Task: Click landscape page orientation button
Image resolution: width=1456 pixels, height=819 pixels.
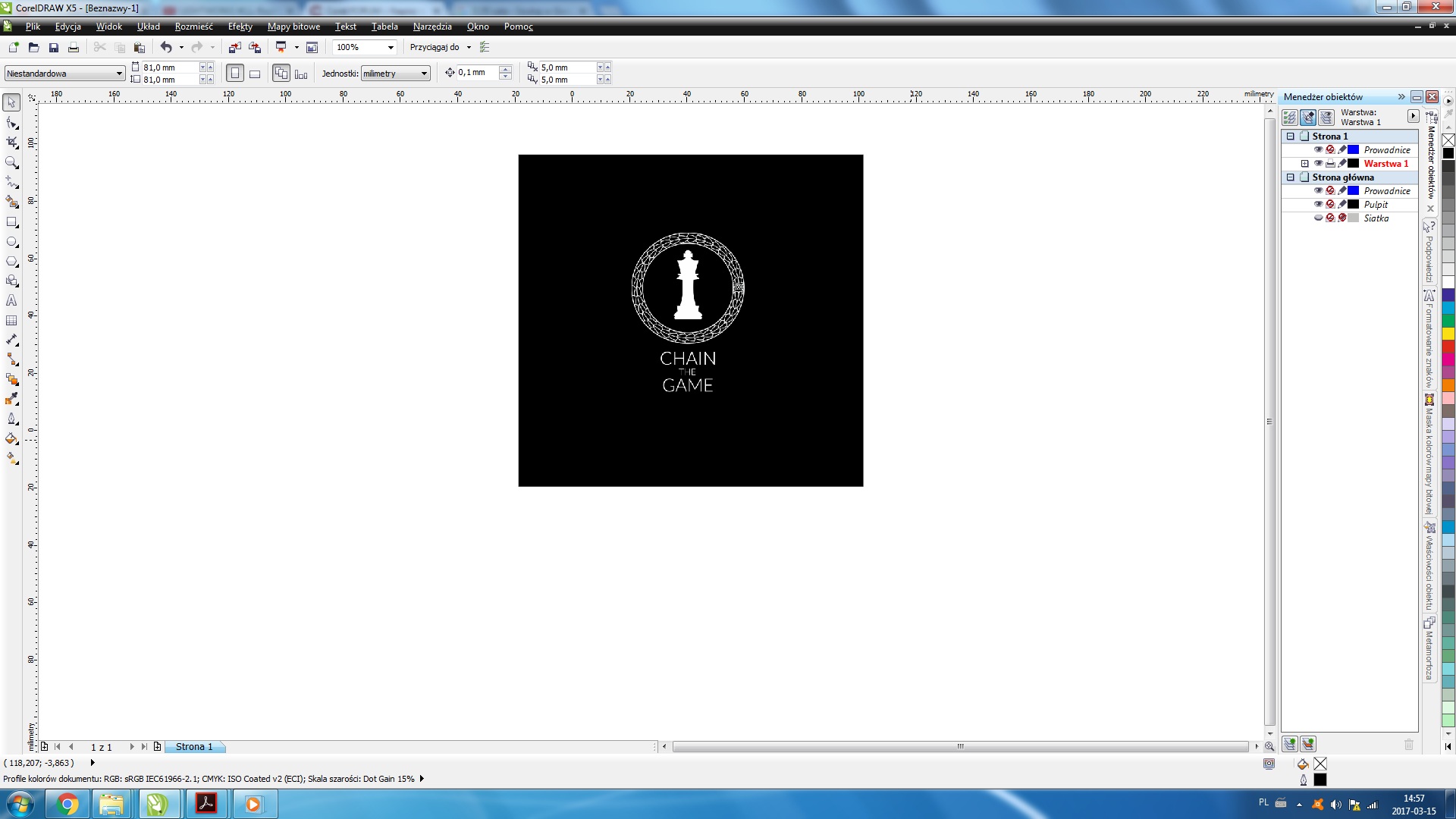Action: [255, 74]
